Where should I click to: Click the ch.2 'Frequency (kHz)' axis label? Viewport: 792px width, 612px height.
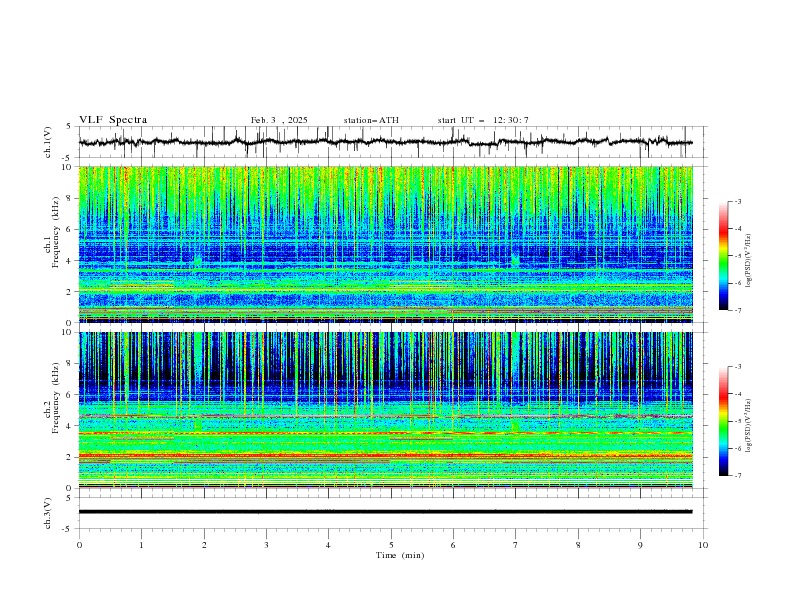56,397
